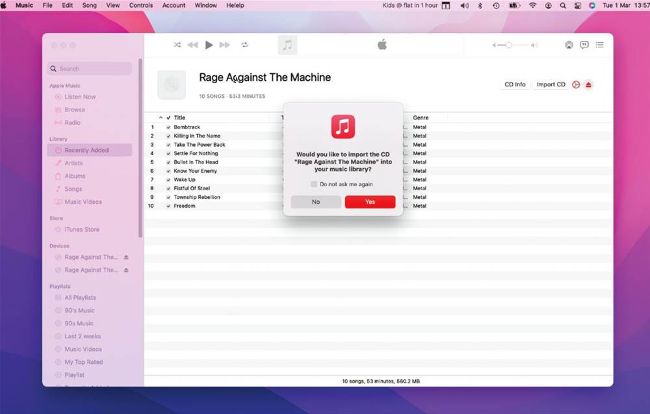Viewport: 650px width, 414px height.
Task: Open the CD Info button
Action: pyautogui.click(x=514, y=85)
